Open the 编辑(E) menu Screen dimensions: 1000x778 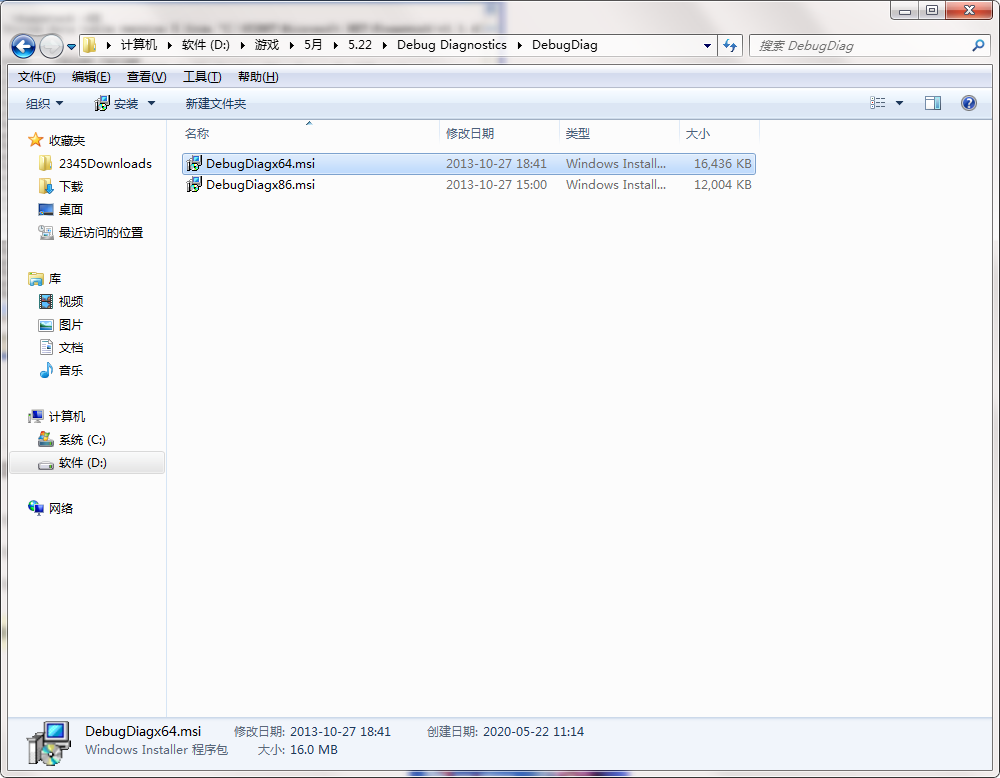91,77
